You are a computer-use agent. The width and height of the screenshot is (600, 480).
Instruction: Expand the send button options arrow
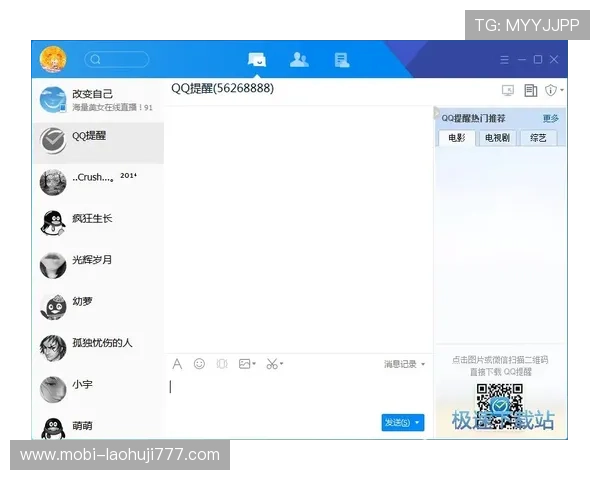pyautogui.click(x=417, y=423)
